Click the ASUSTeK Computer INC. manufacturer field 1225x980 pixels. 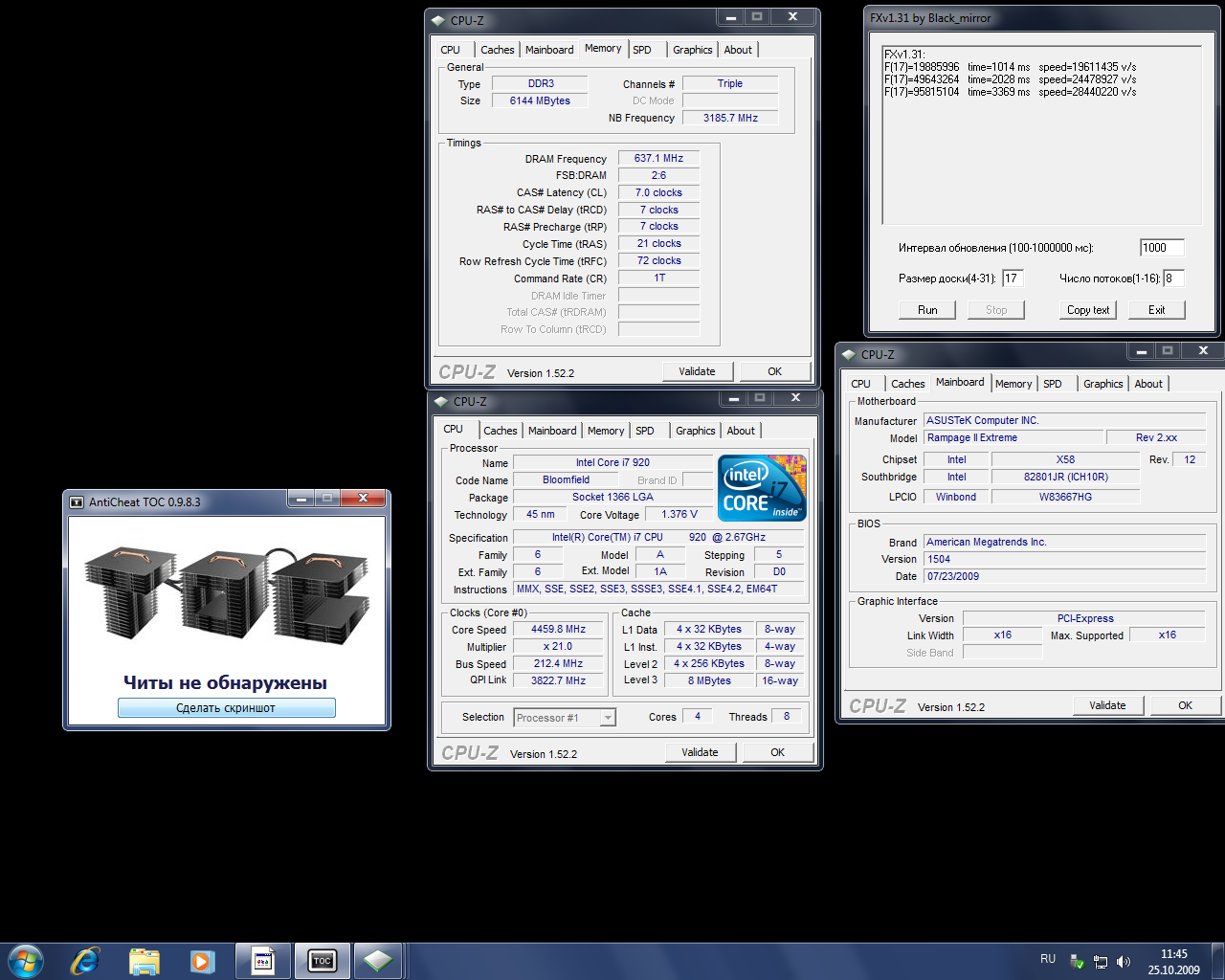click(x=1064, y=421)
